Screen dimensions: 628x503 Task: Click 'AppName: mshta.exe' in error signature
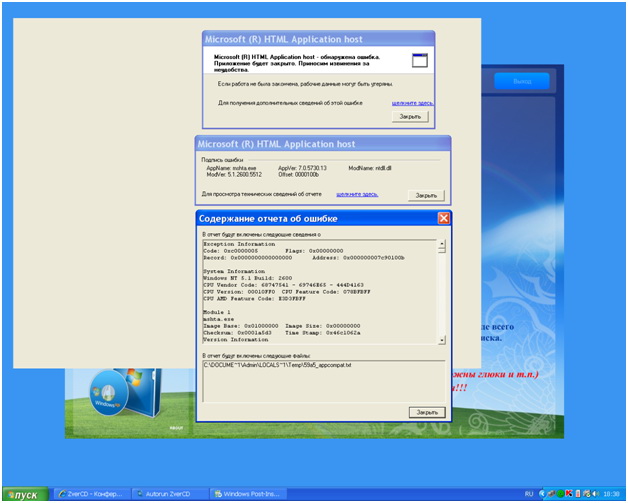click(x=231, y=168)
